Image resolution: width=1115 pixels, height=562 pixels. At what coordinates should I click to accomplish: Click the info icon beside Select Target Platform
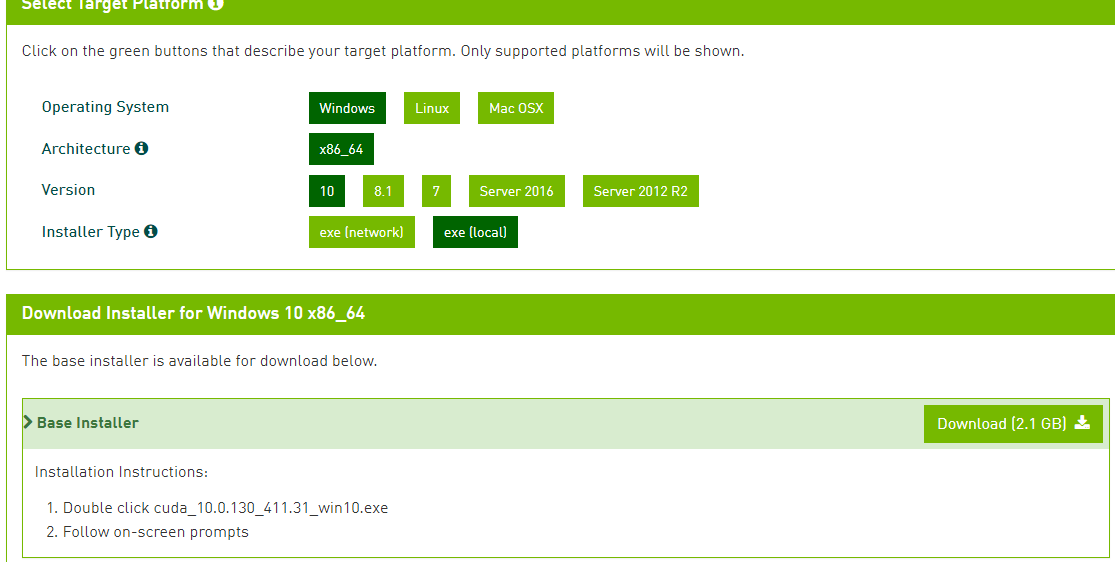pyautogui.click(x=217, y=4)
